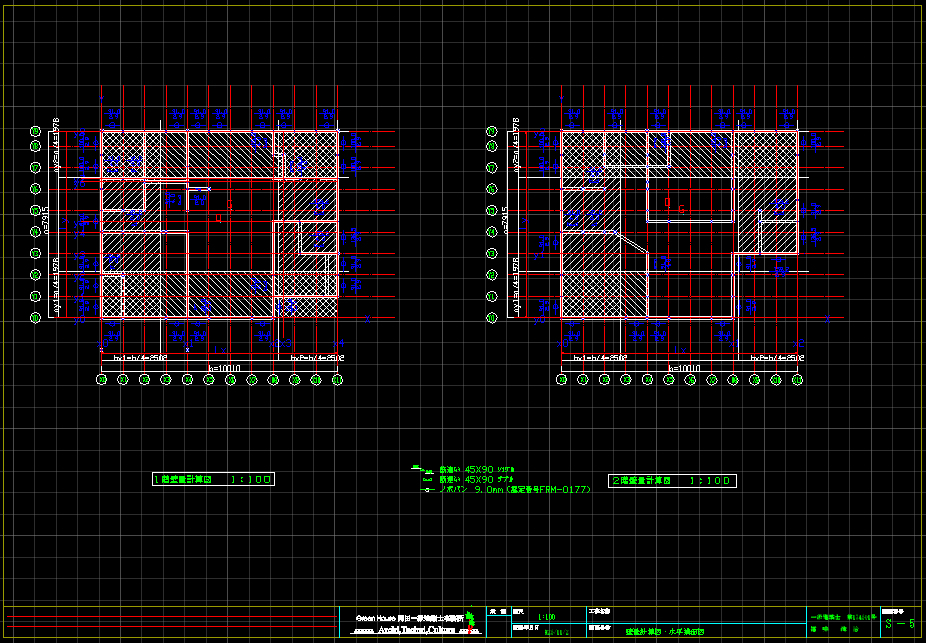
Task: Select the b=10010 dimension under first-floor plan
Action: pyautogui.click(x=222, y=369)
